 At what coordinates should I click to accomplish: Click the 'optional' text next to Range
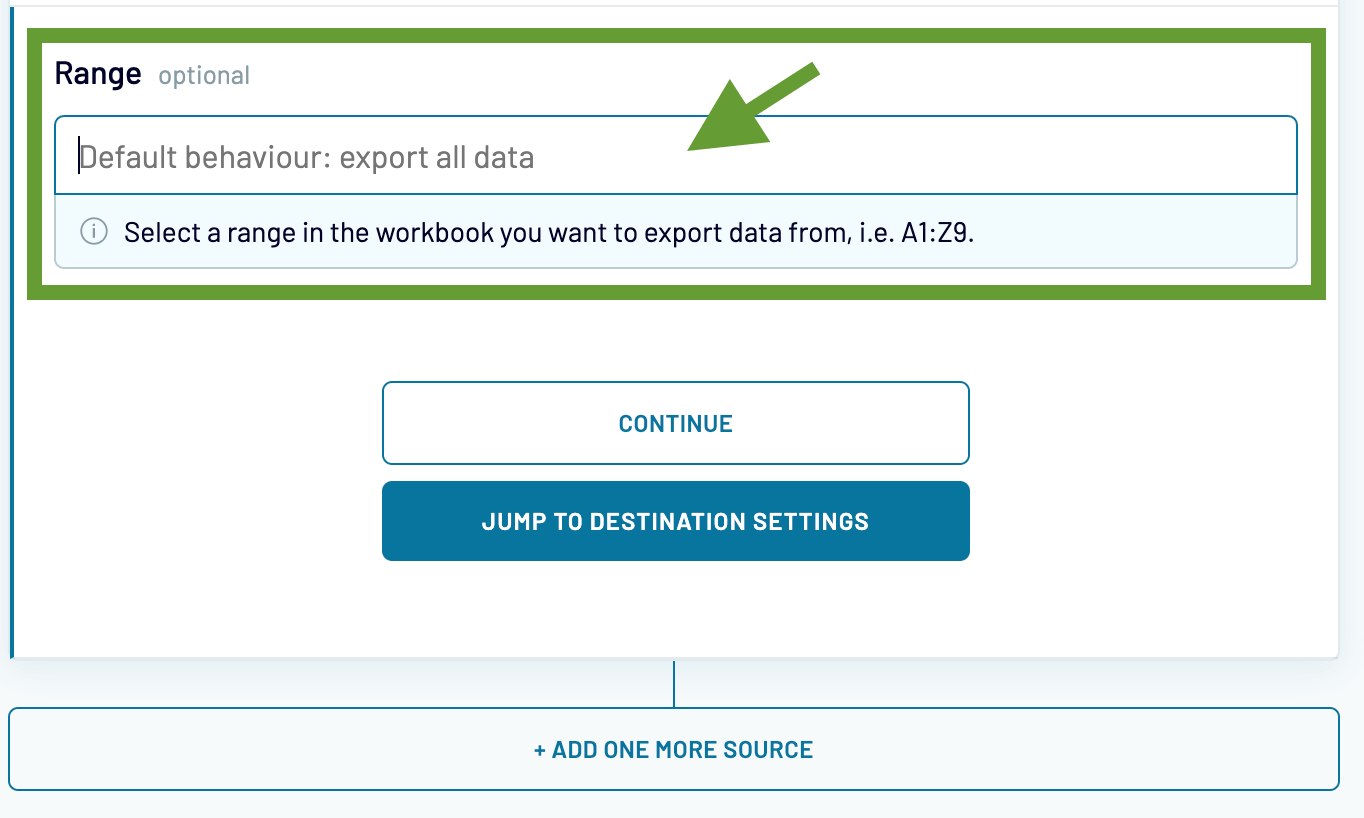pyautogui.click(x=204, y=75)
